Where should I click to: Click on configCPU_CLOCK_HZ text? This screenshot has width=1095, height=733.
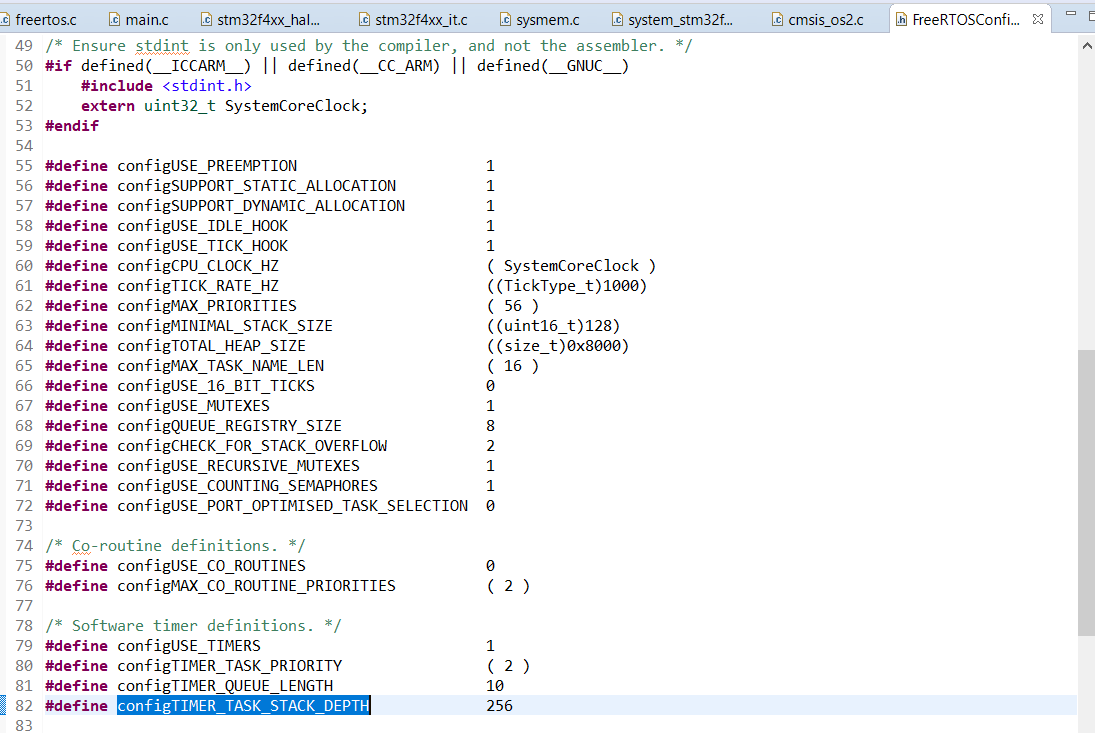coord(198,266)
